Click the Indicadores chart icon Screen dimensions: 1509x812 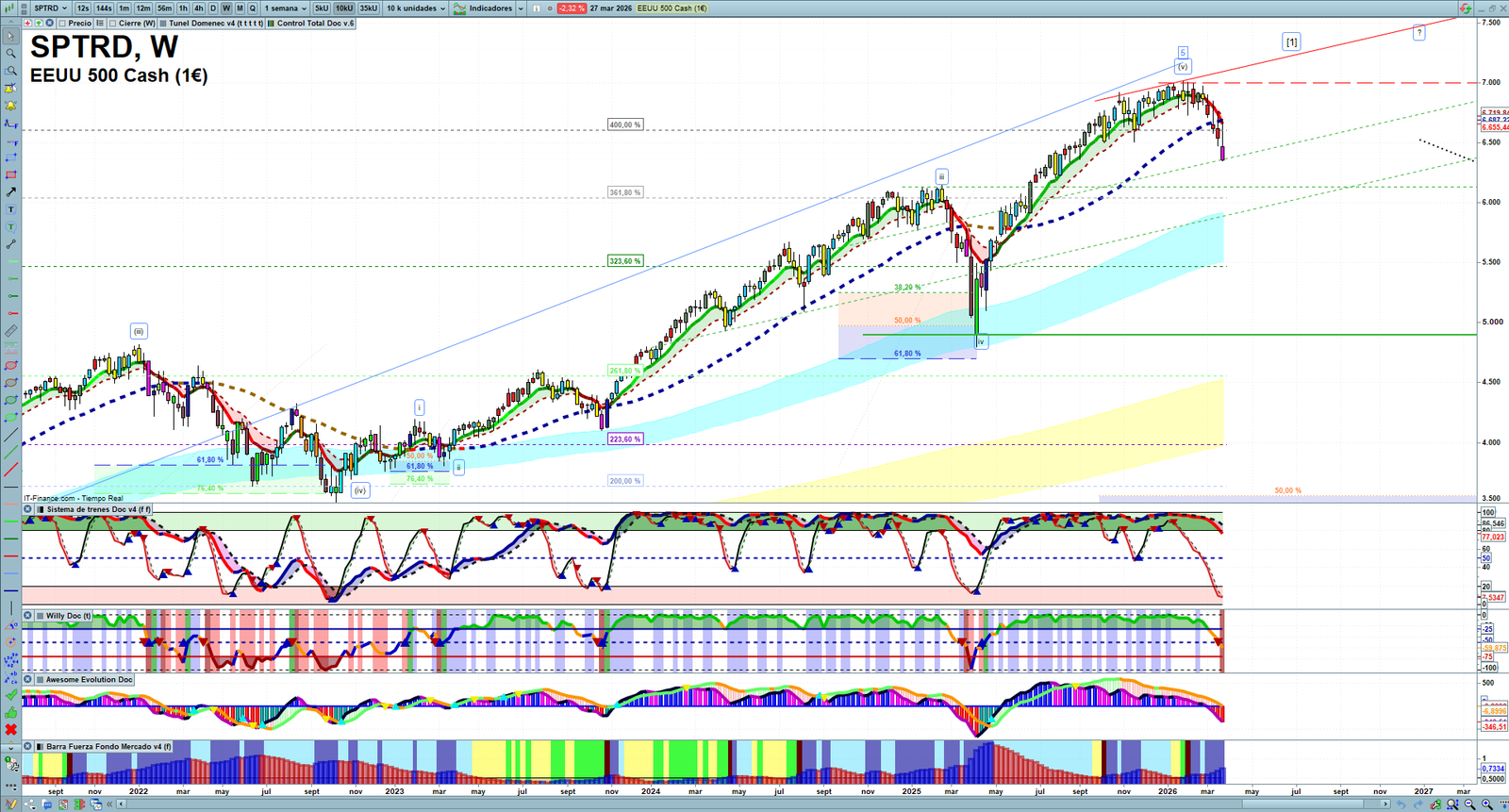(459, 8)
